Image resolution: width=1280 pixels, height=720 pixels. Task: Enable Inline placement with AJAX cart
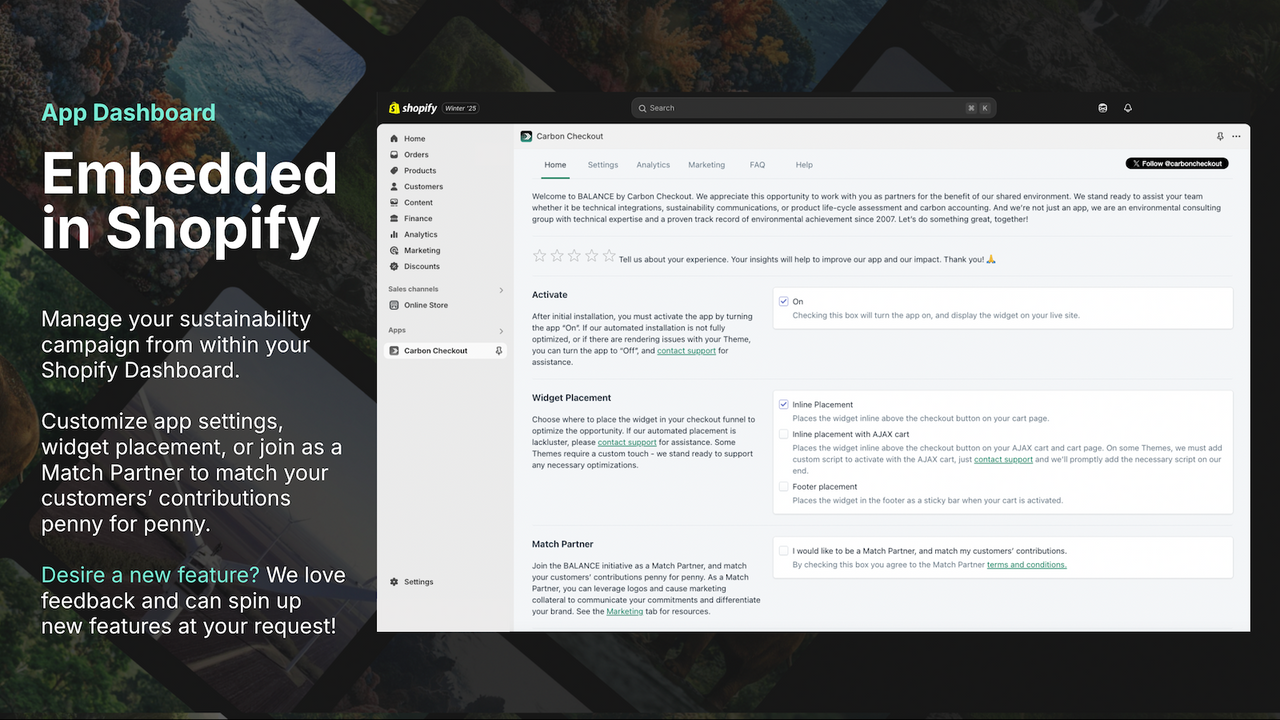784,435
